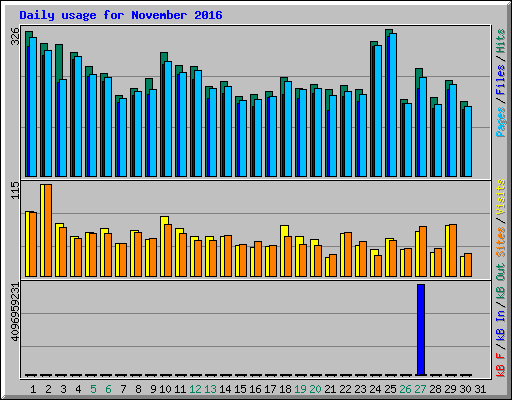Image resolution: width=512 pixels, height=400 pixels.
Task: Click day label 26 on the x-axis
Action: 405,389
